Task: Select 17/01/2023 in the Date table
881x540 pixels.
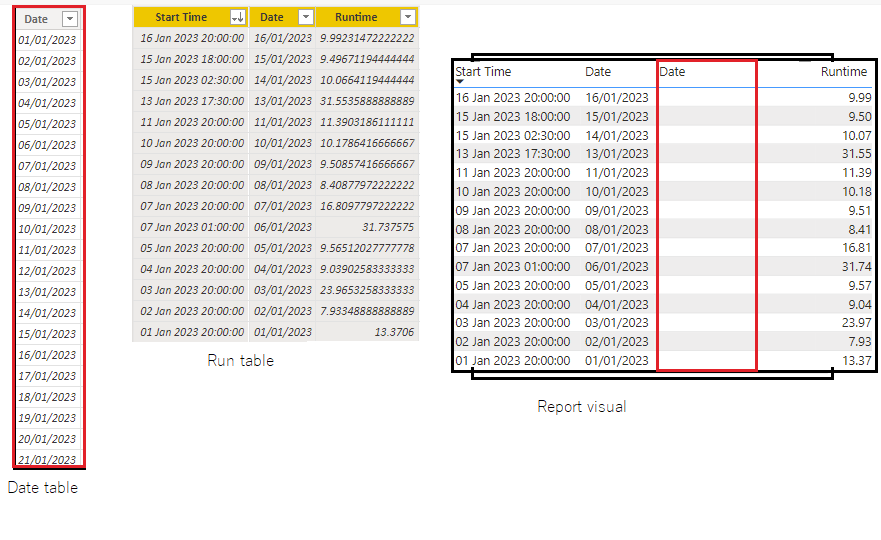Action: 47,376
